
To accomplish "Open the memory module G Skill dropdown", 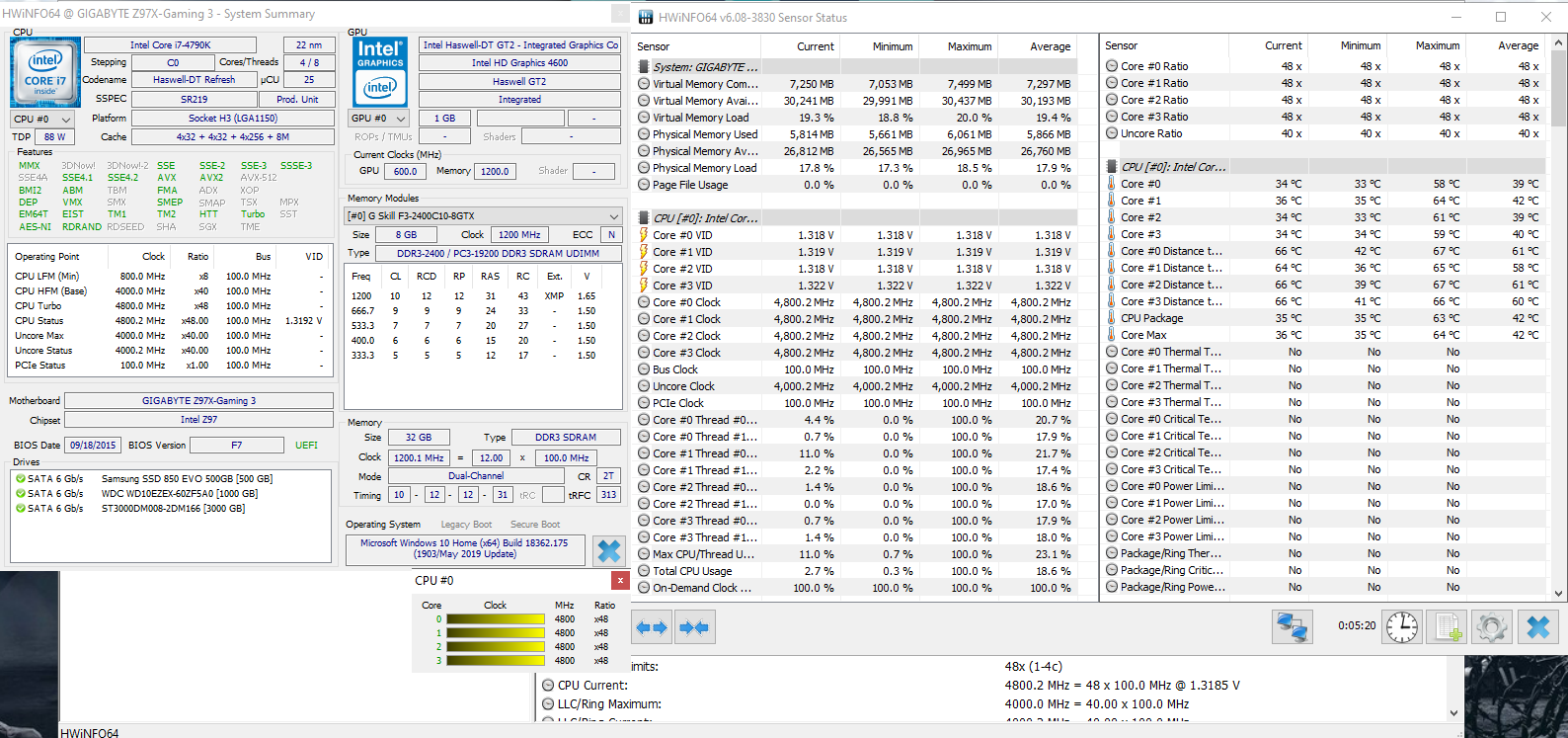I will (x=483, y=215).
